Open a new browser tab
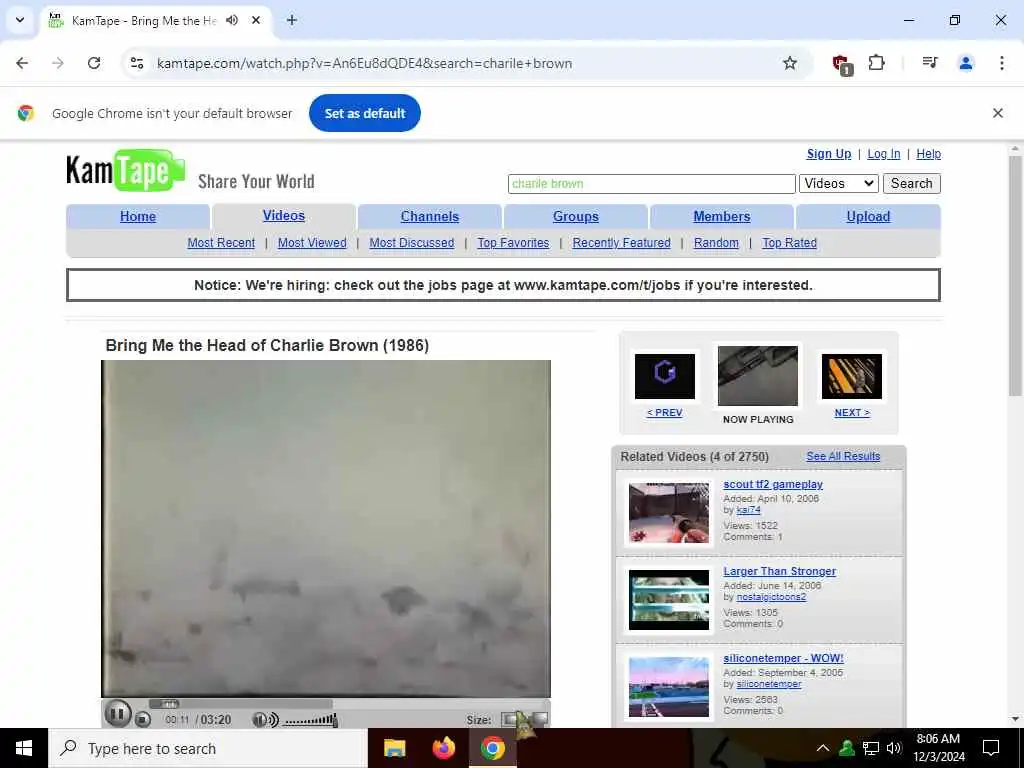This screenshot has height=768, width=1024. tap(292, 20)
